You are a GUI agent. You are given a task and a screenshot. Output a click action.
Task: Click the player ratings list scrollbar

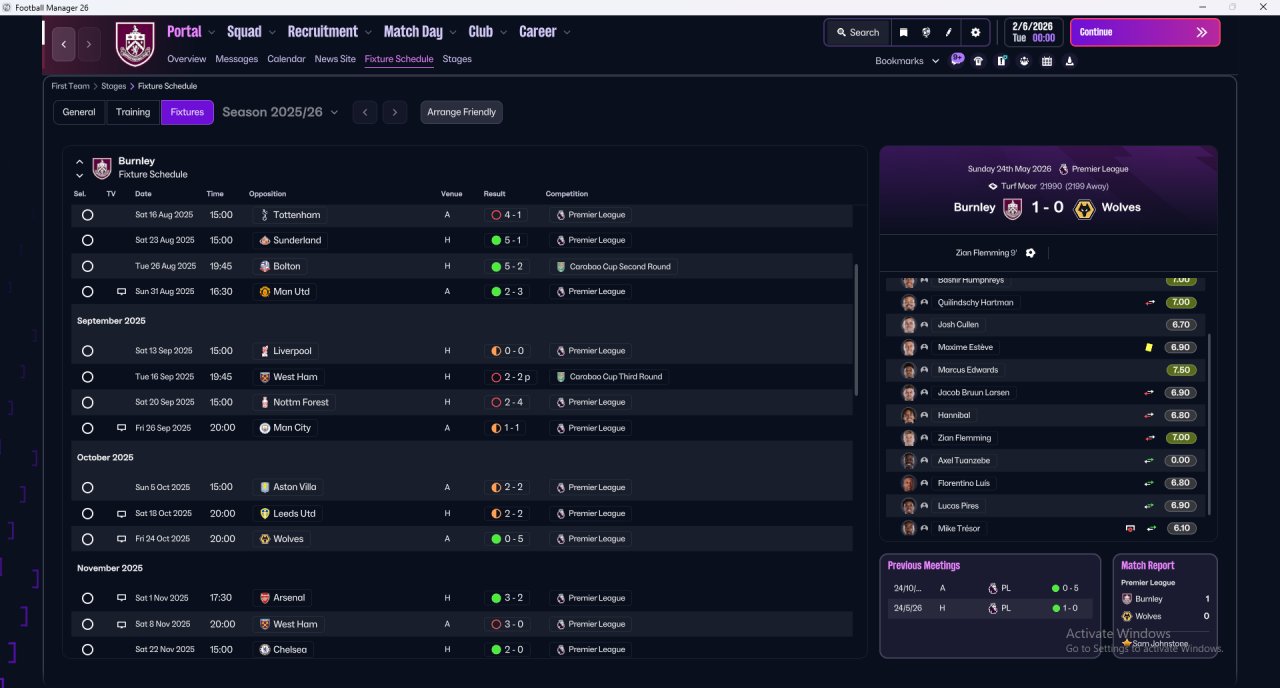1209,425
